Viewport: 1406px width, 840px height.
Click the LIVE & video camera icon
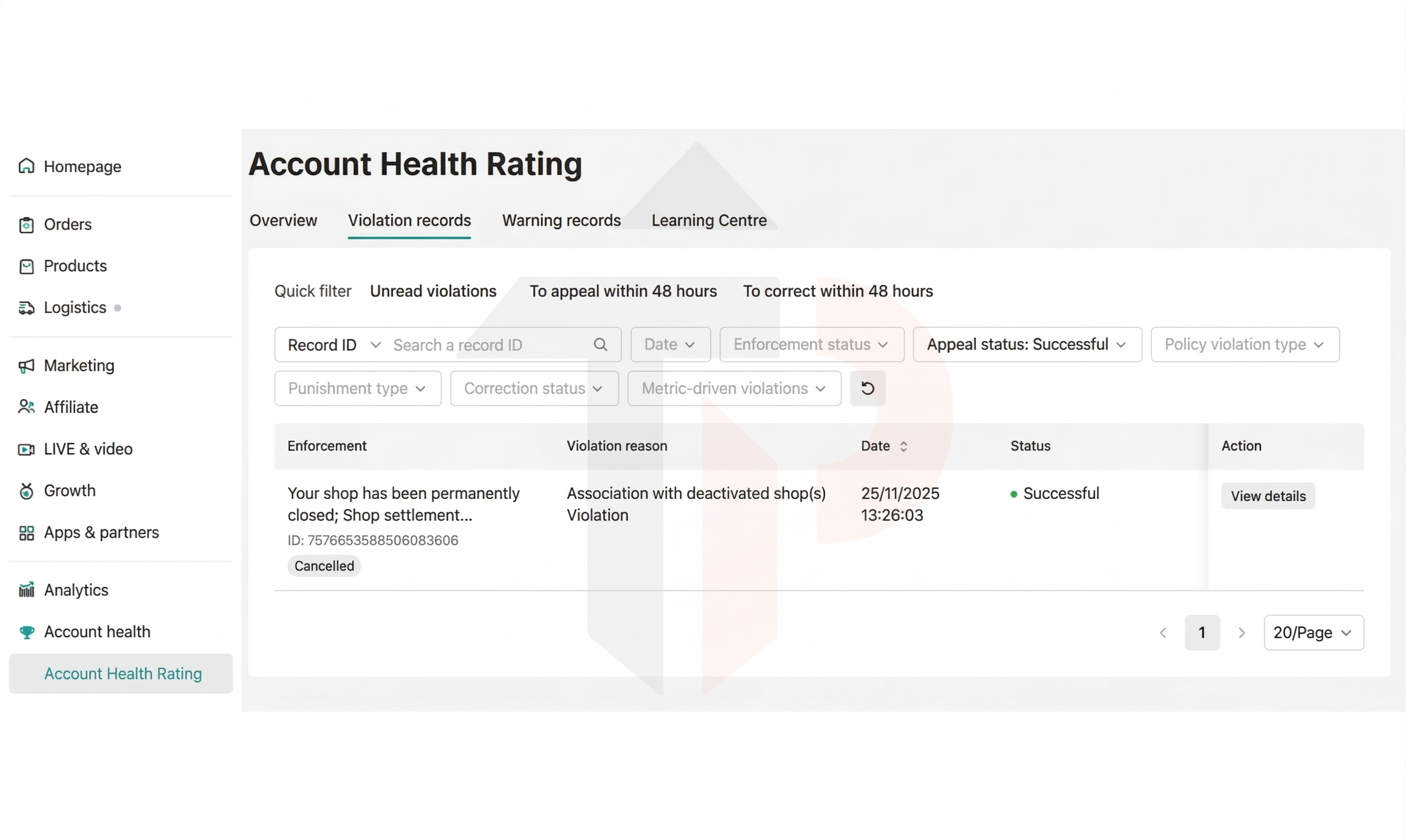26,449
